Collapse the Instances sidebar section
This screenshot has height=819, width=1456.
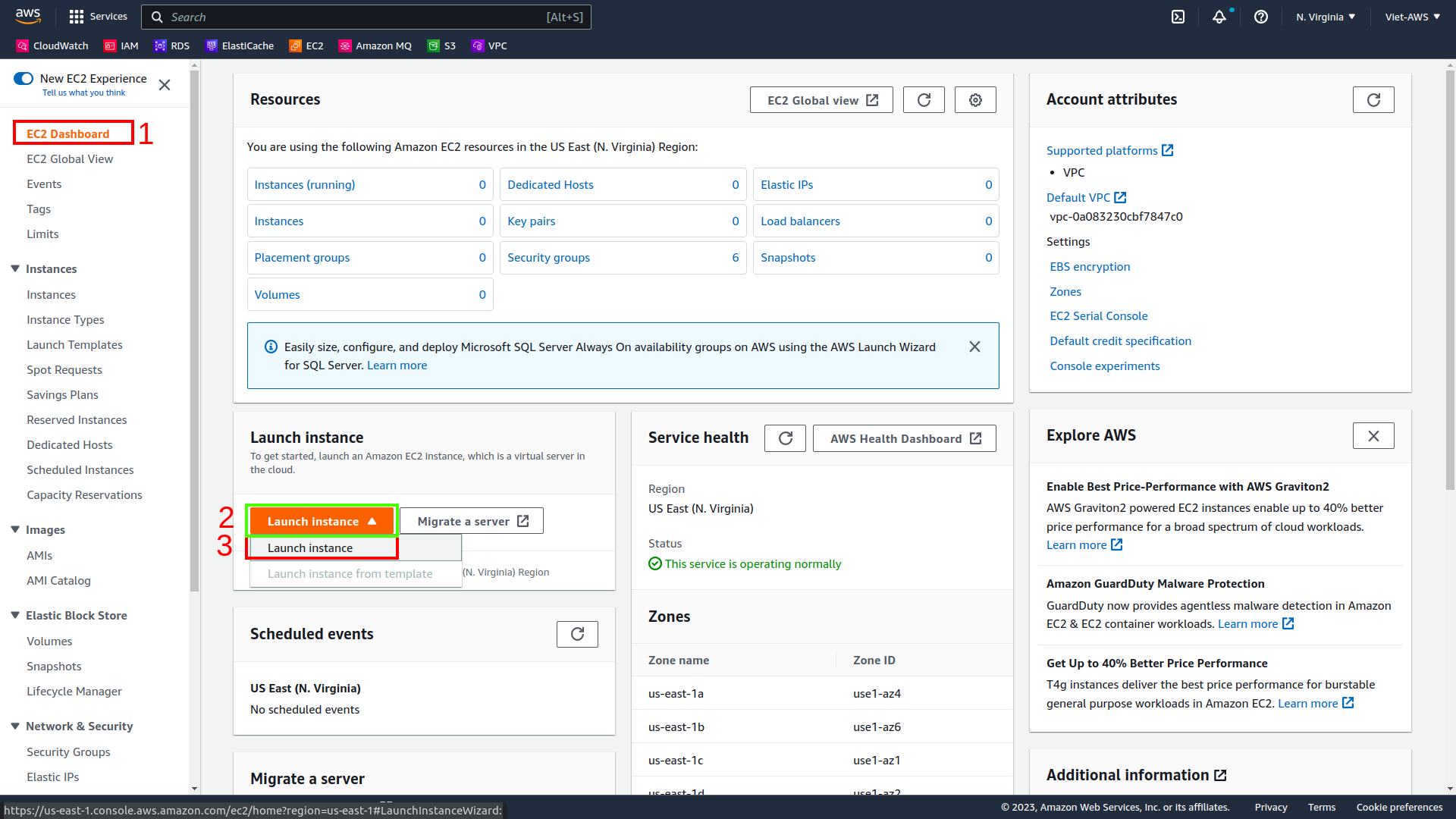click(x=15, y=268)
